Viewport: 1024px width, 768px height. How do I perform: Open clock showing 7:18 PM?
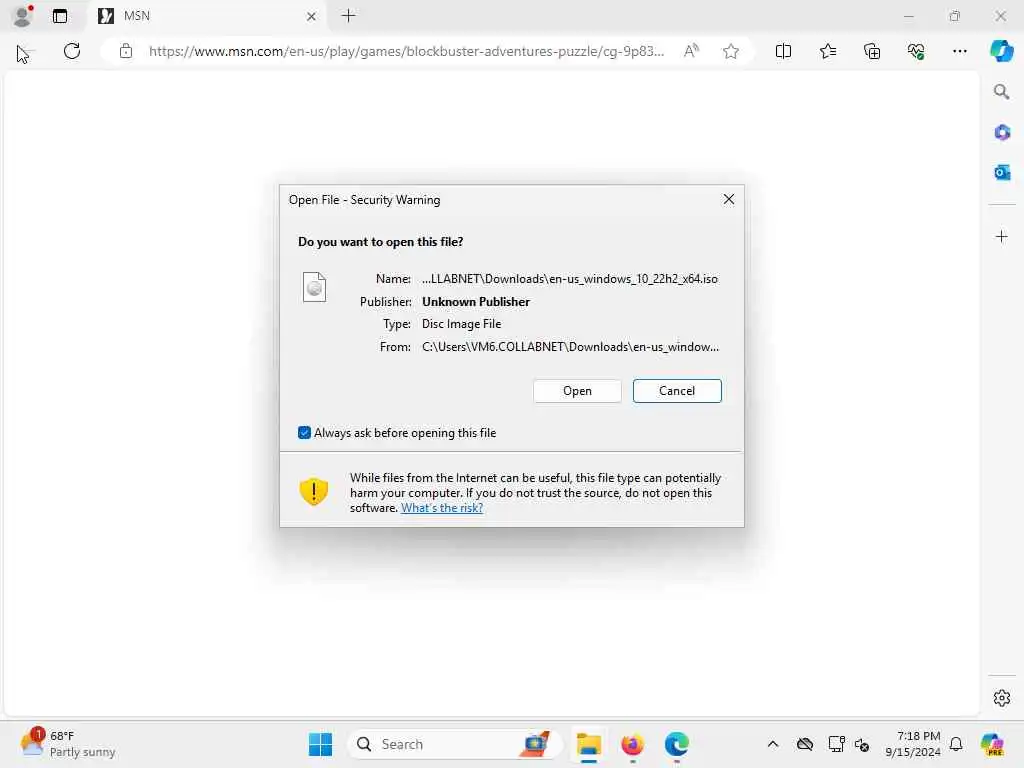click(912, 744)
